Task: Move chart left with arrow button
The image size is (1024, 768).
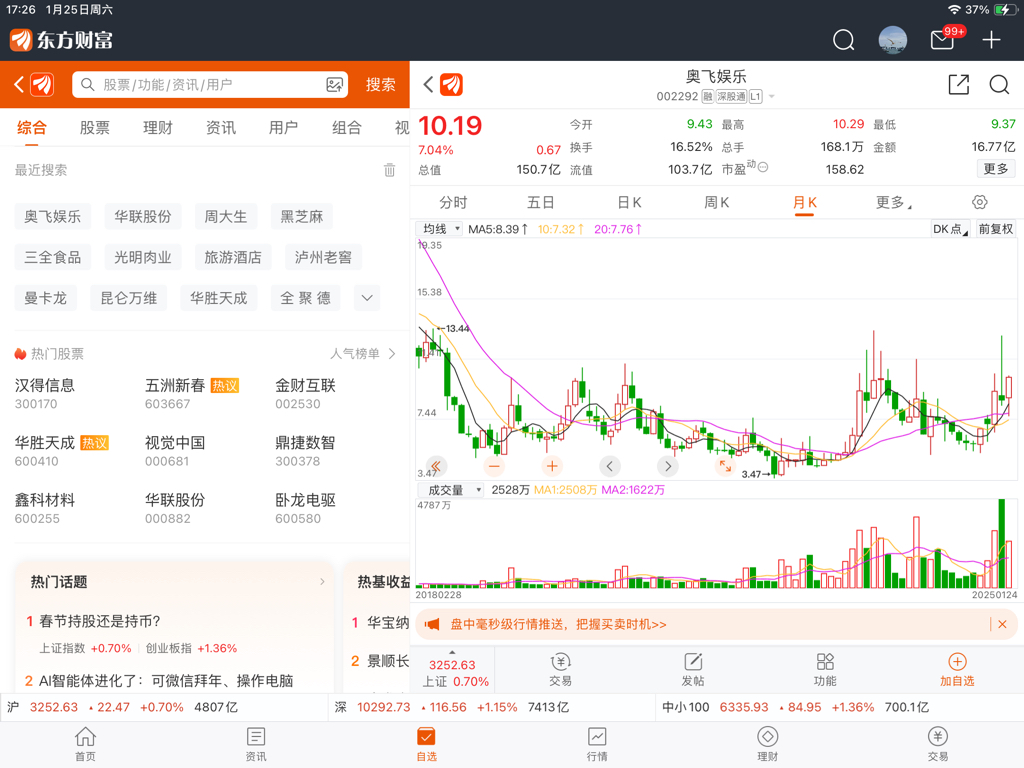Action: pyautogui.click(x=609, y=466)
